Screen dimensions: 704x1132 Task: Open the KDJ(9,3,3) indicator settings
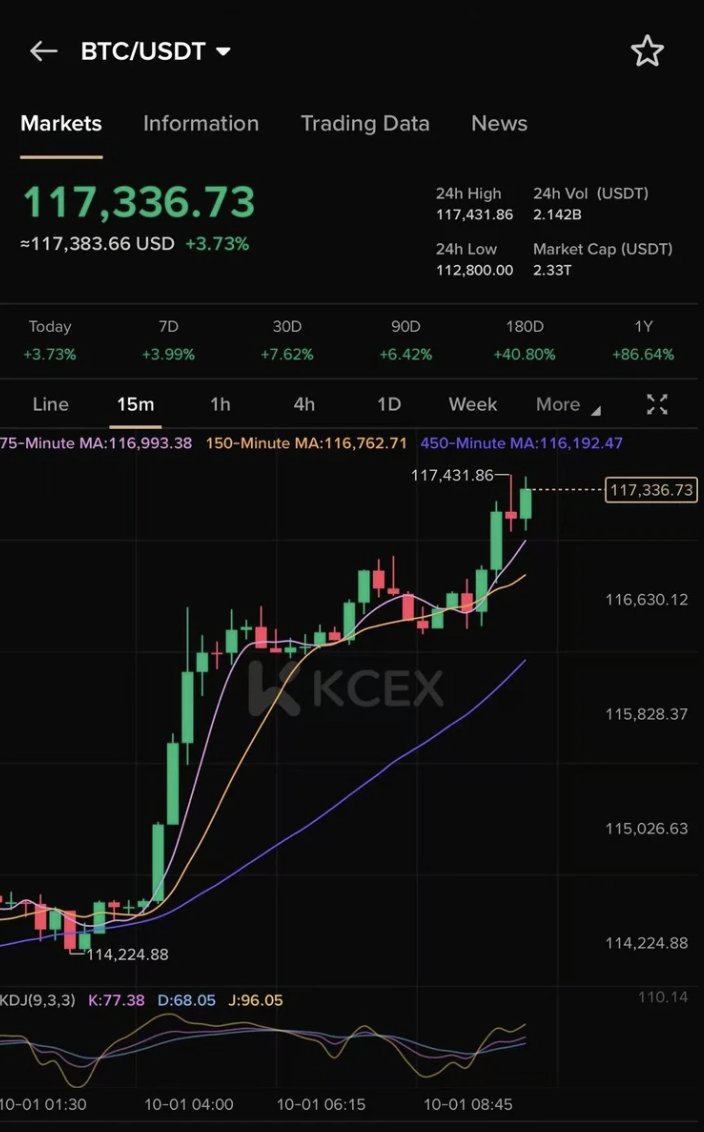click(x=38, y=1000)
